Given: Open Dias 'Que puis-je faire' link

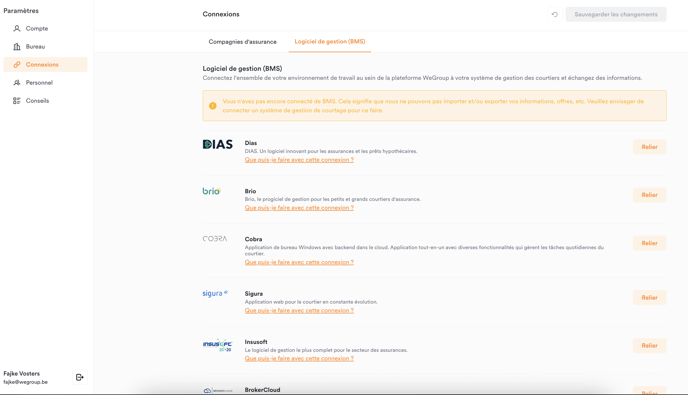Looking at the screenshot, I should point(299,160).
